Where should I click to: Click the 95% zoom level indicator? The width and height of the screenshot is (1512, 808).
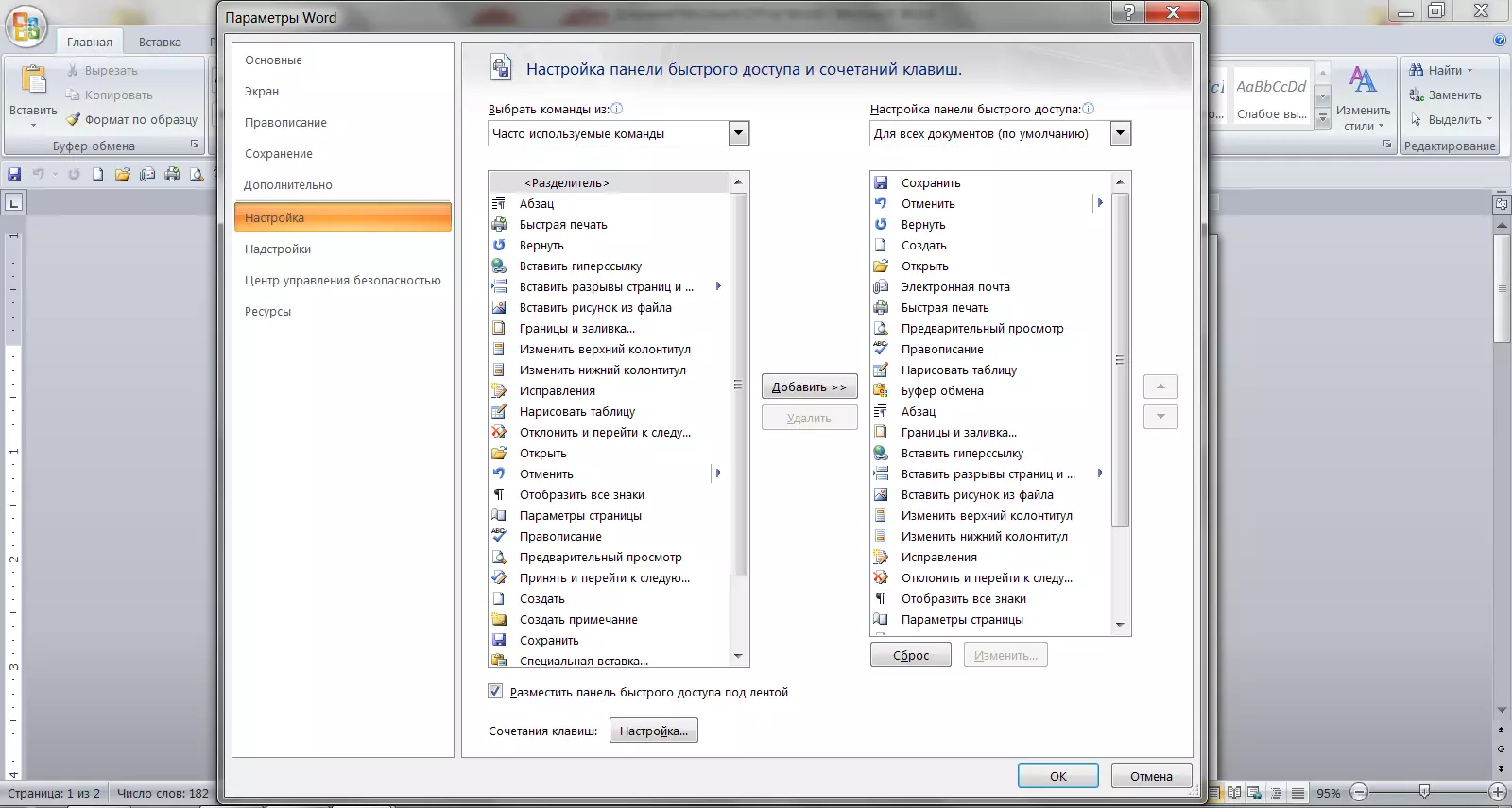[x=1329, y=794]
